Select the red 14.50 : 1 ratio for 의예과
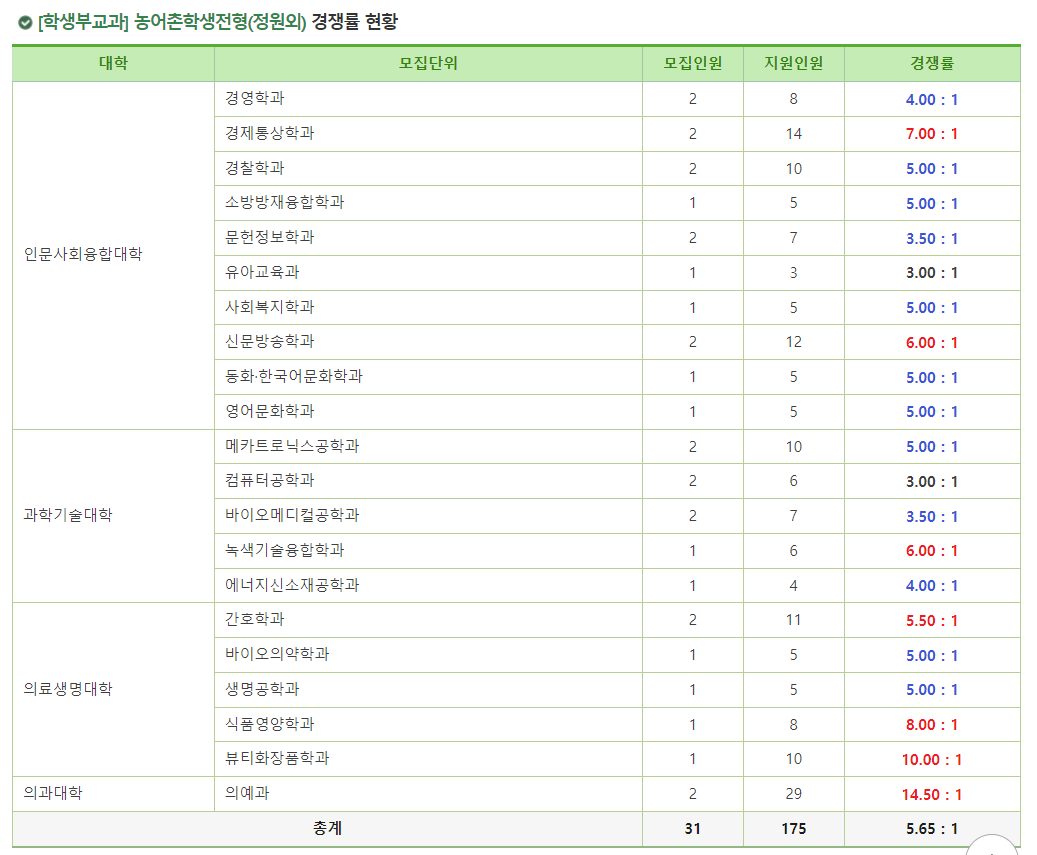 click(932, 795)
